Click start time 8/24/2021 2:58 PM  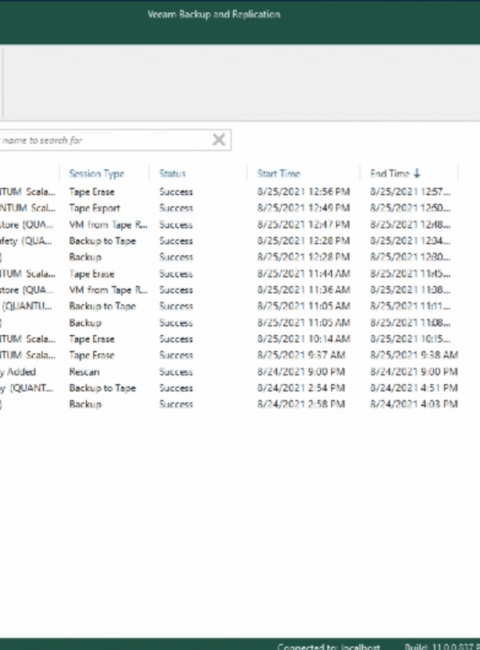[x=301, y=404]
